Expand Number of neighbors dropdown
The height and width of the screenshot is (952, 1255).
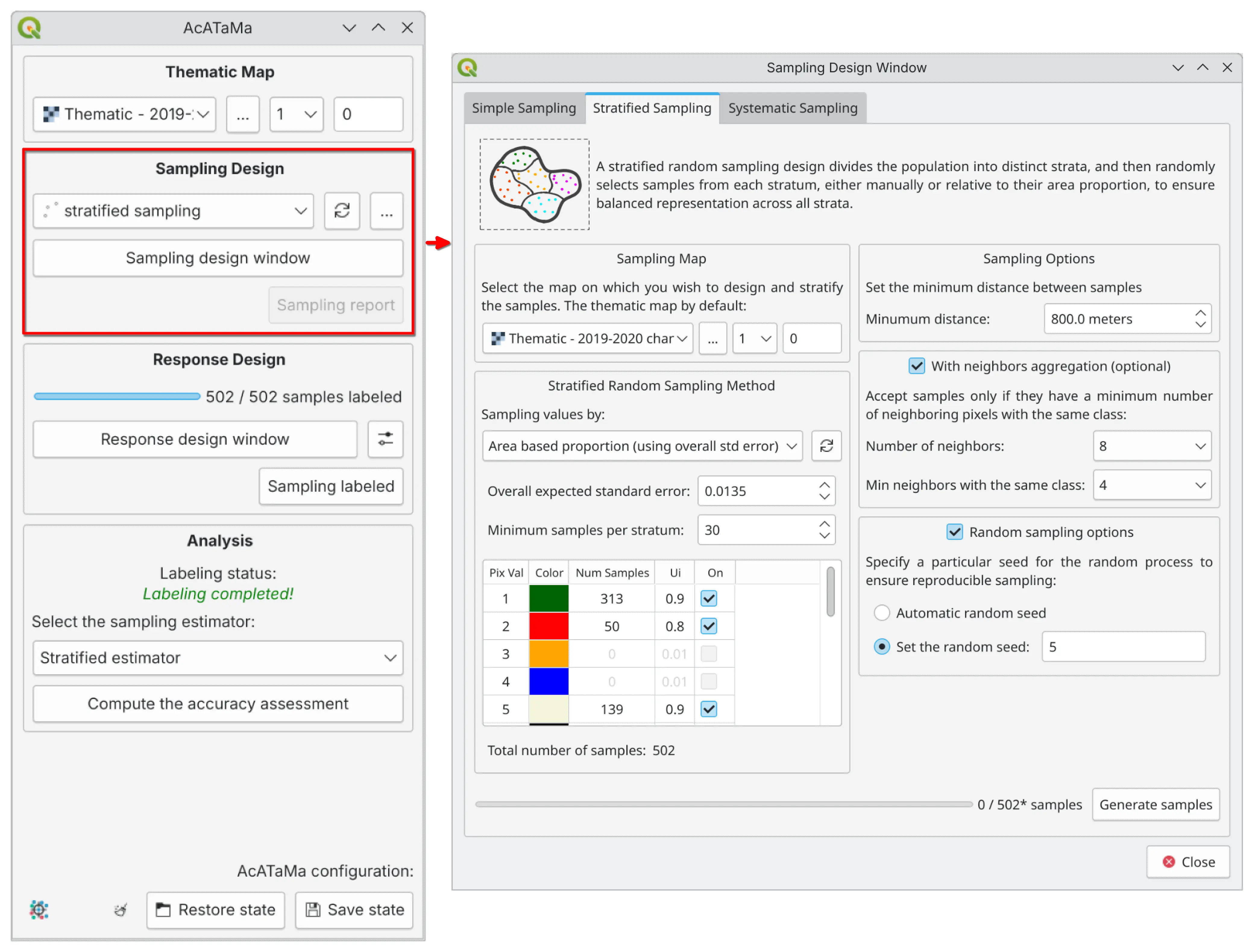(1151, 446)
